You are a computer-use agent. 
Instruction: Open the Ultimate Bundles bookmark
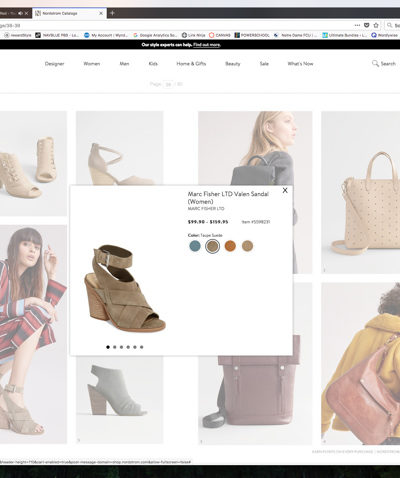coord(345,35)
